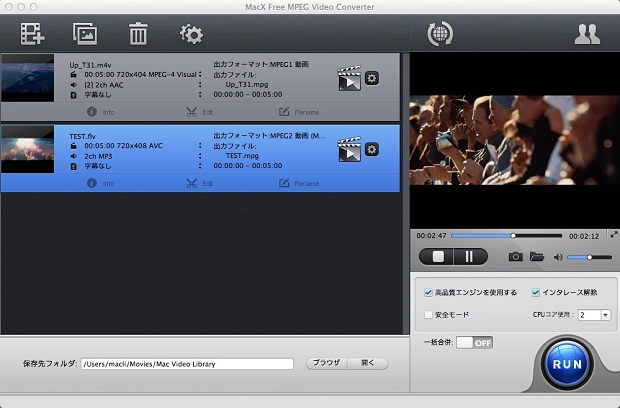The height and width of the screenshot is (408, 620).
Task: Click 出力フォーマット:MPEG1 動画 text
Action: coord(261,64)
